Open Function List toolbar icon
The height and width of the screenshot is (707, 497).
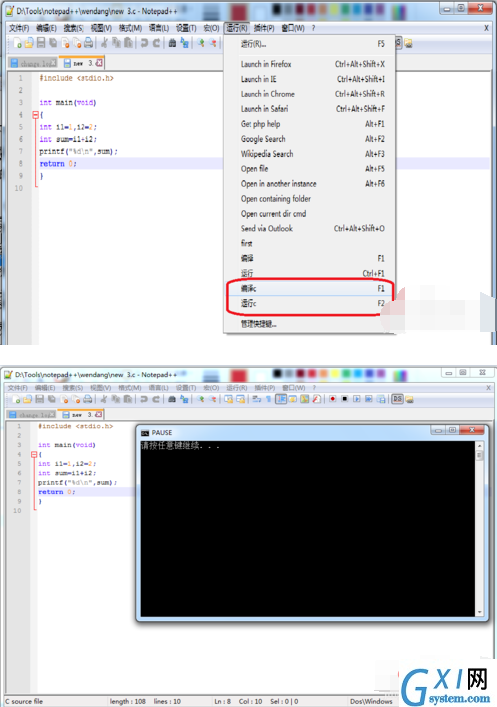(317, 399)
